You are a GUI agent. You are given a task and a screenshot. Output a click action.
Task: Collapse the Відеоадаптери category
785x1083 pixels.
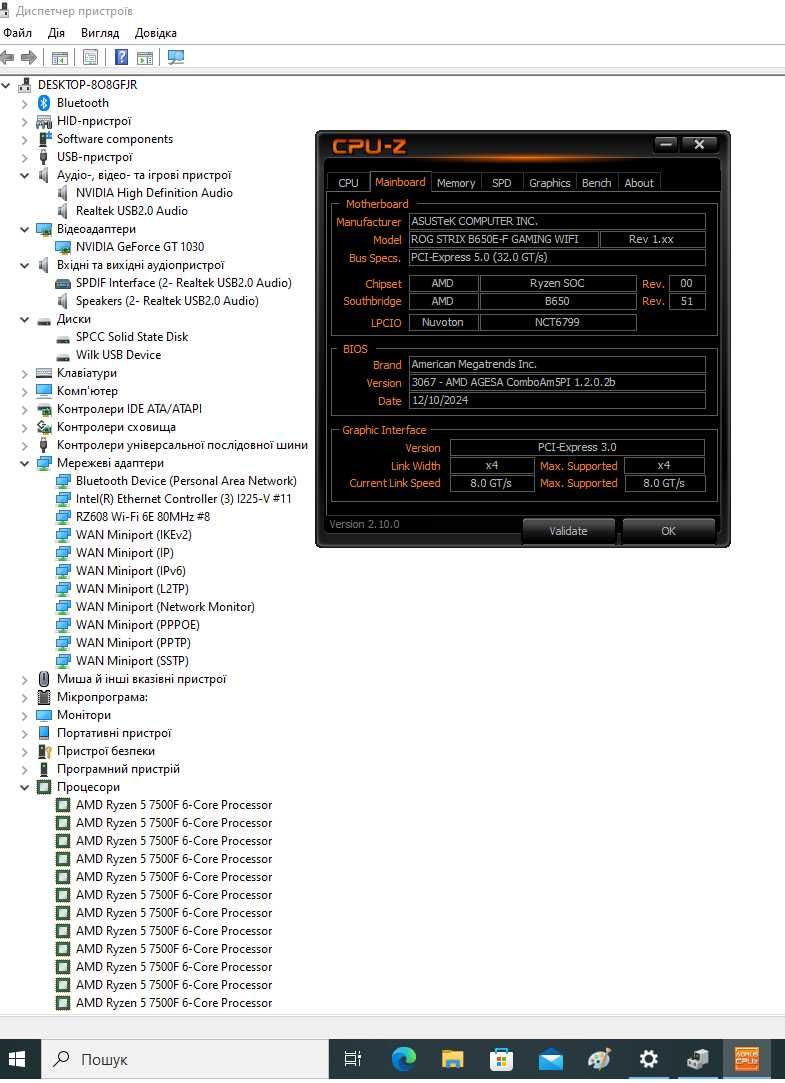tap(25, 229)
